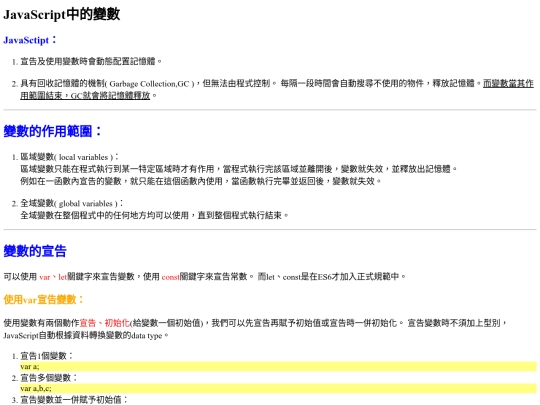
Task: Click the sentence '宣告及使用變數時會動態配置記憶體'
Action: tap(88, 62)
